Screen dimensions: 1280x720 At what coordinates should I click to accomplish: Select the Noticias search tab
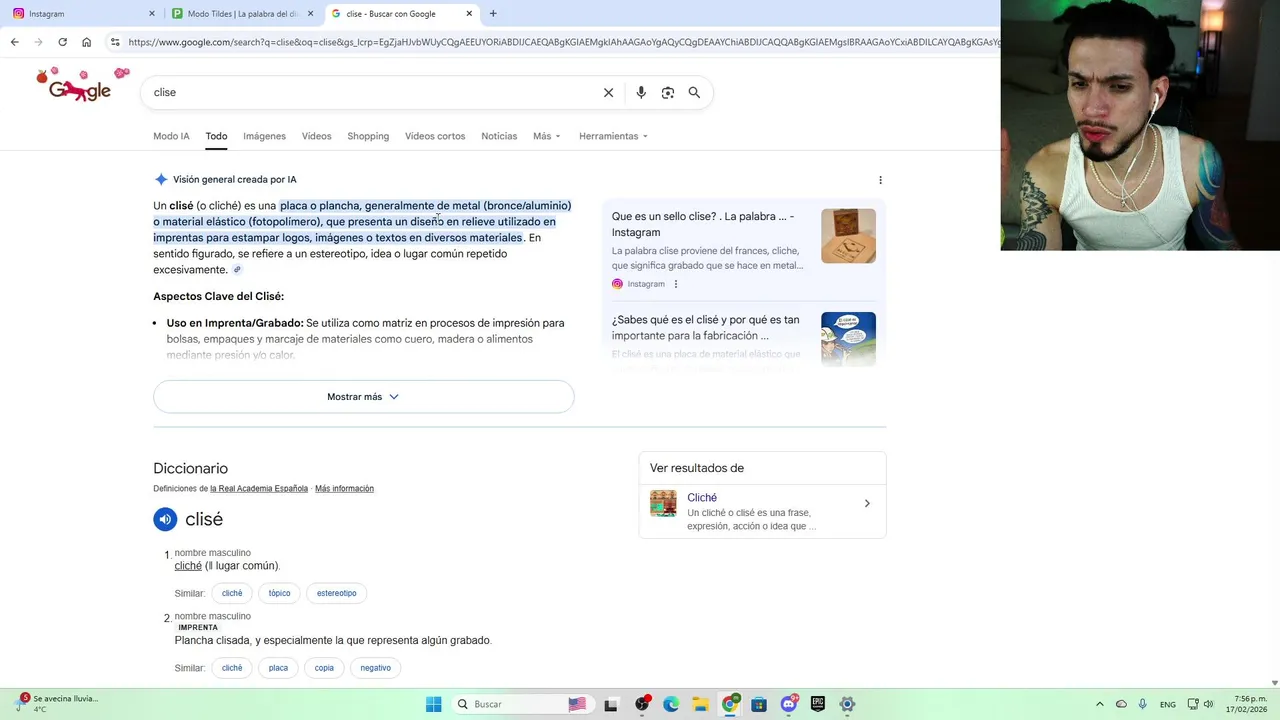point(499,136)
